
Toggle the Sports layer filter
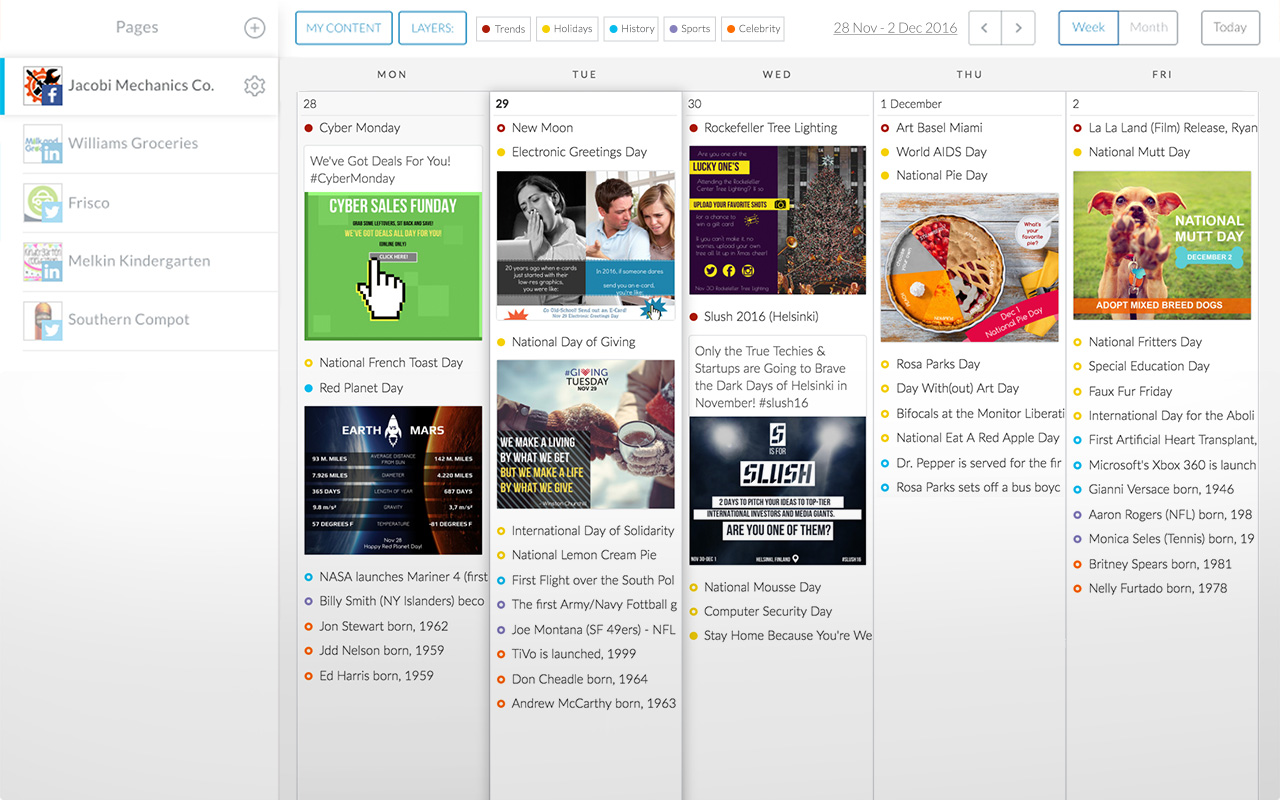[x=690, y=29]
